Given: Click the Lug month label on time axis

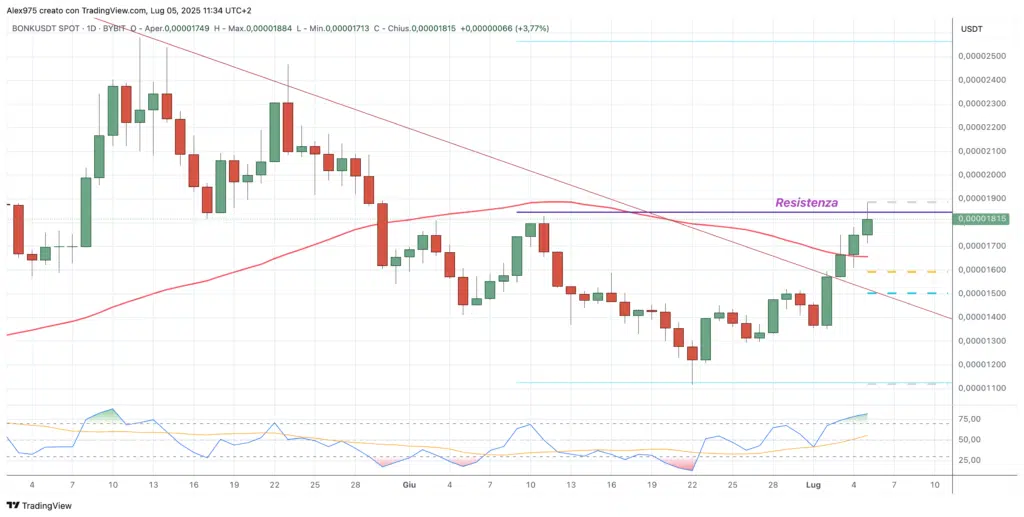Looking at the screenshot, I should click(813, 484).
